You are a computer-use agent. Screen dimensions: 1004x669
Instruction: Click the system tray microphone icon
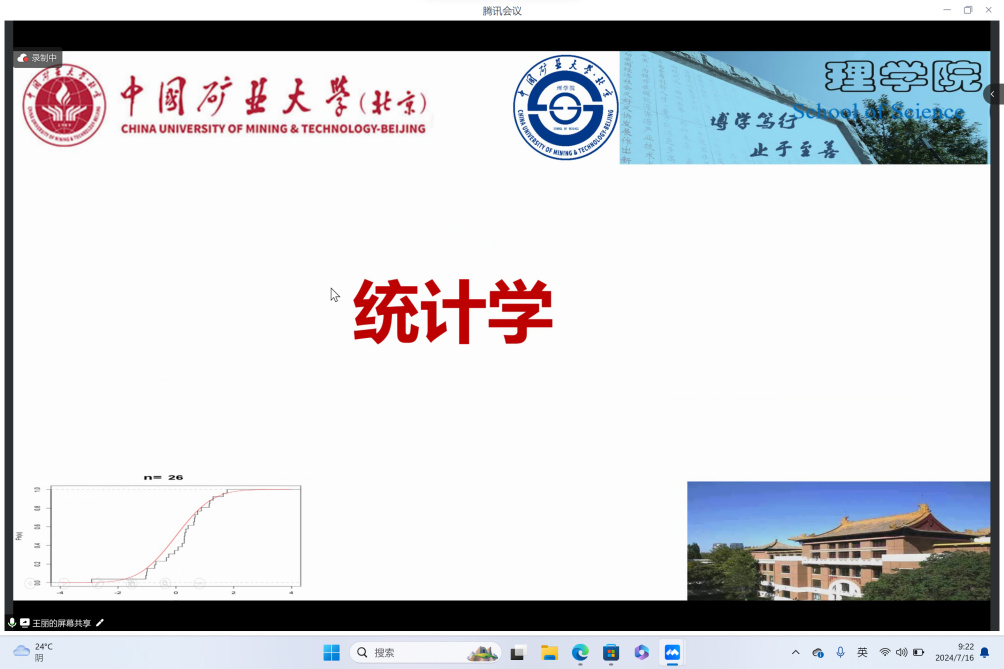click(840, 653)
